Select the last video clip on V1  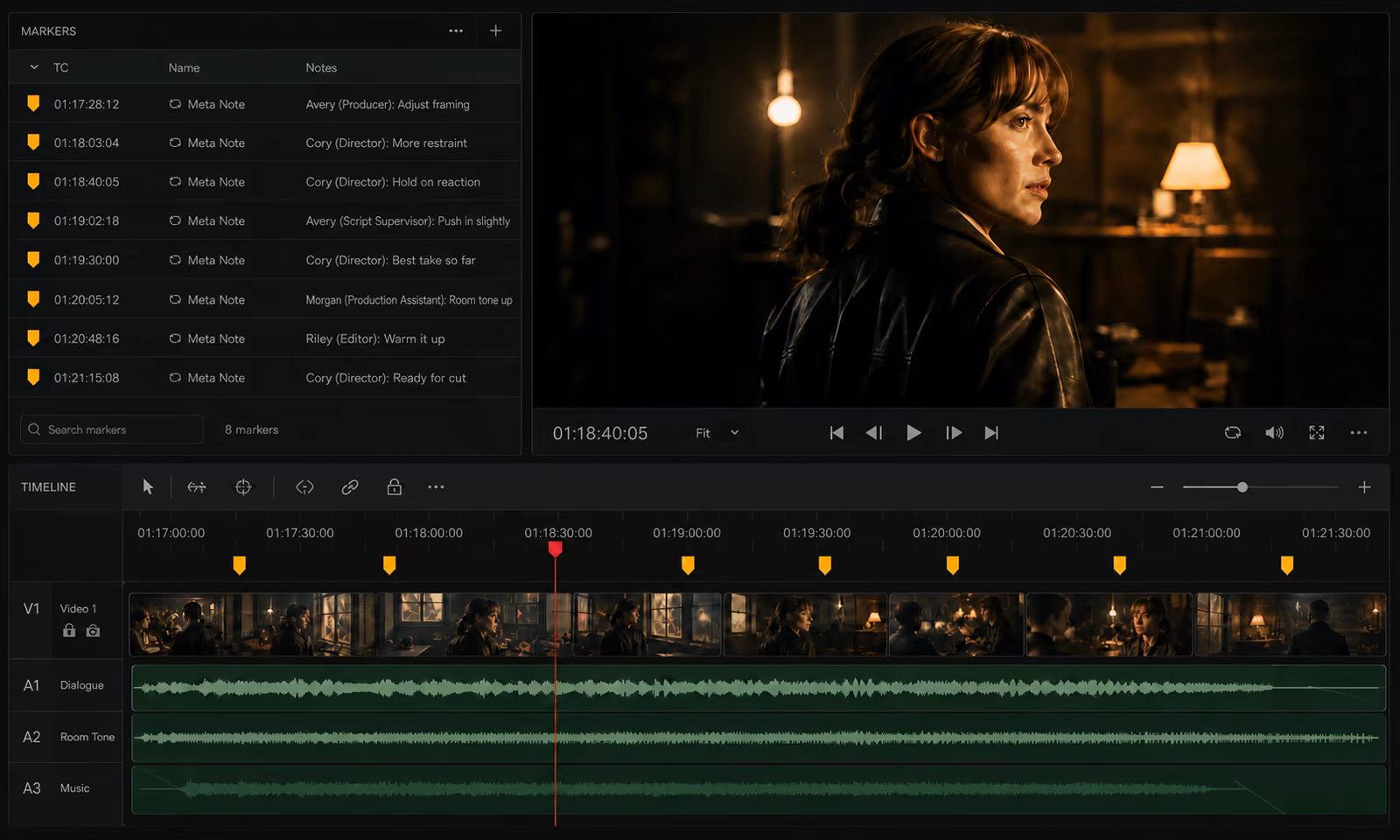1291,625
